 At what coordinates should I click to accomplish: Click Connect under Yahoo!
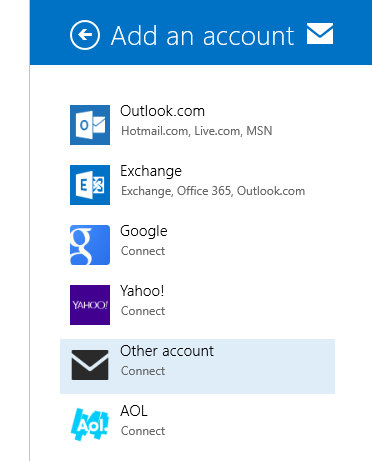(143, 311)
